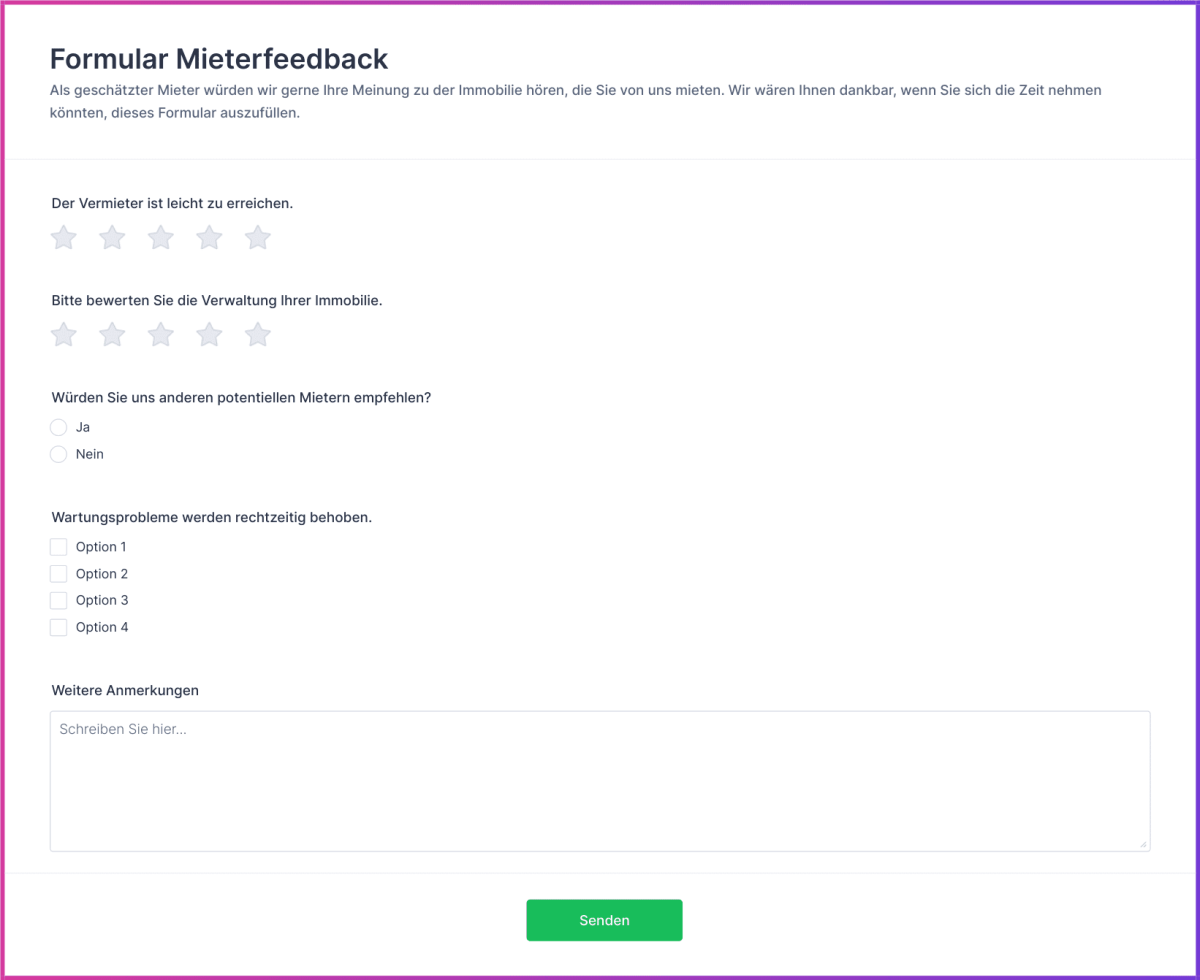
Task: Give two stars for the Verwaltung rating
Action: click(x=112, y=335)
